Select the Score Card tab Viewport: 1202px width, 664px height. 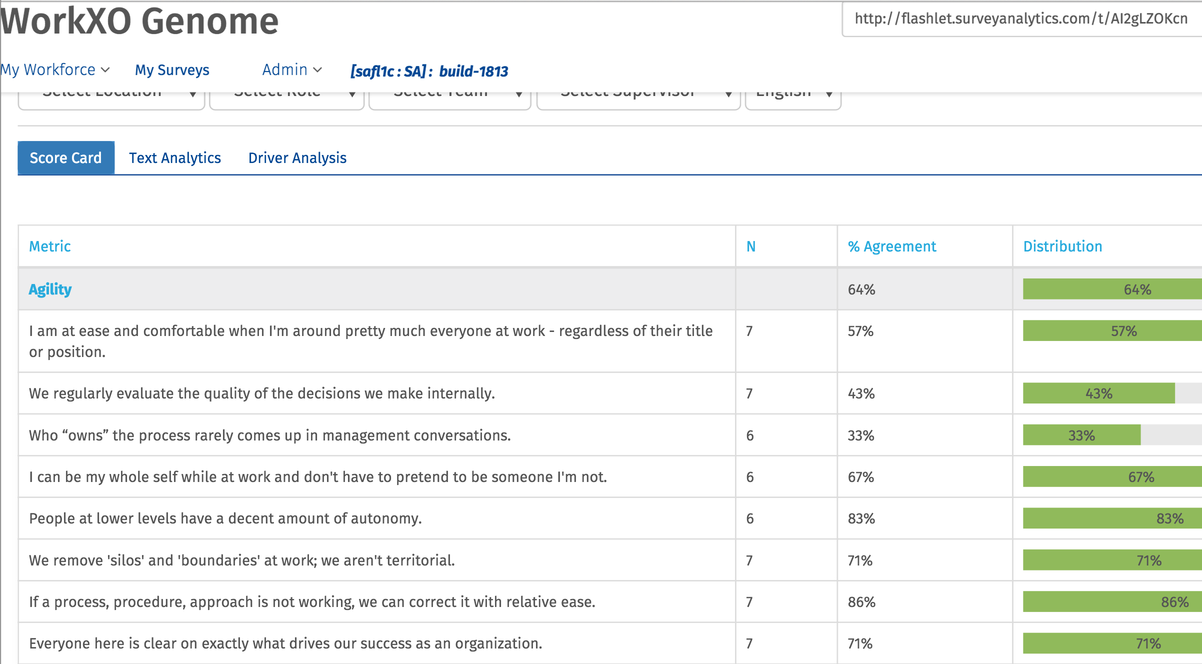[66, 158]
